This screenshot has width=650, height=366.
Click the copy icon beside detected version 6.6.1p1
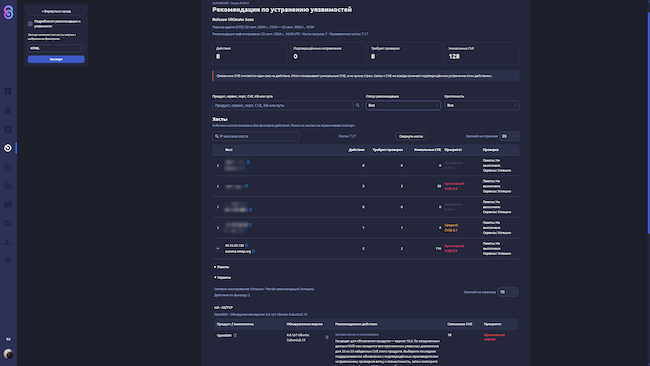[x=327, y=337]
